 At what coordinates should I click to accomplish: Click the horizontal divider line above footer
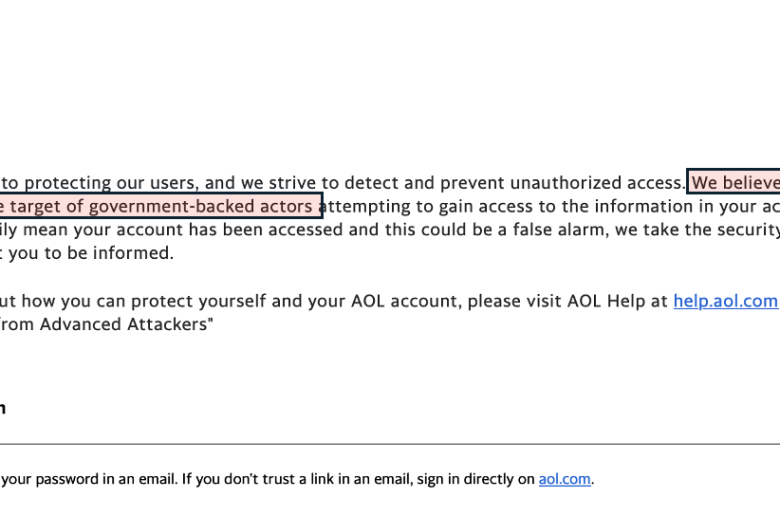(390, 444)
